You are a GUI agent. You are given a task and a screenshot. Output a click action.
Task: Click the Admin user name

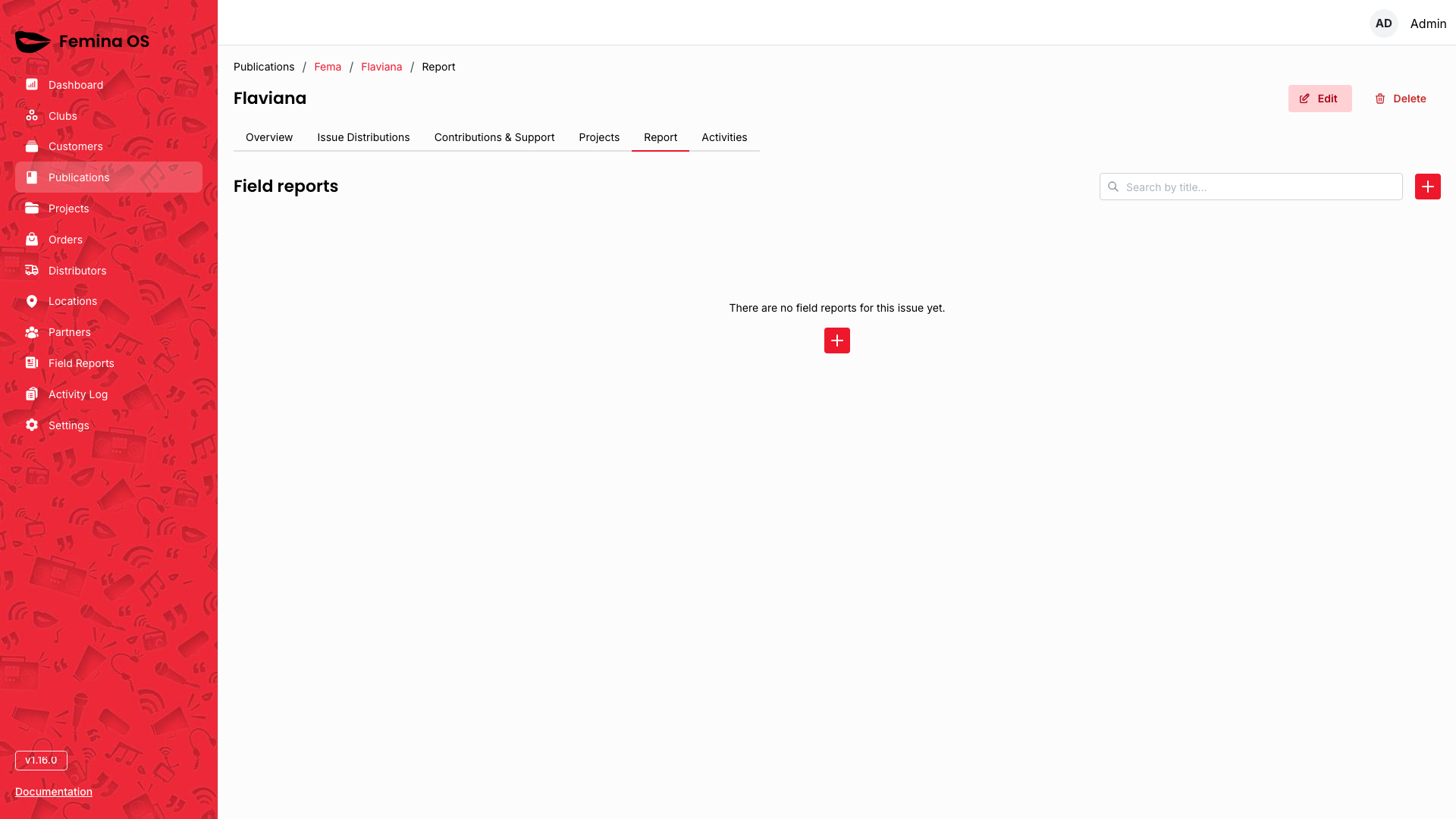click(x=1428, y=24)
